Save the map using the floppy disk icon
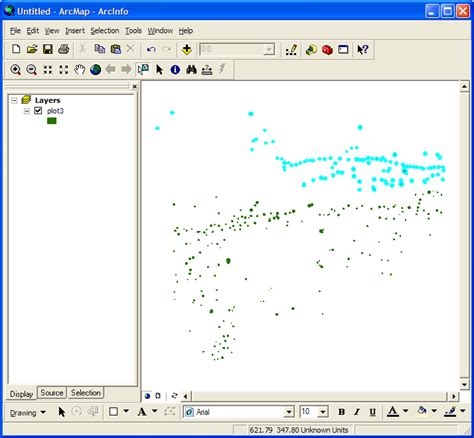Image resolution: width=474 pixels, height=438 pixels. coord(48,49)
